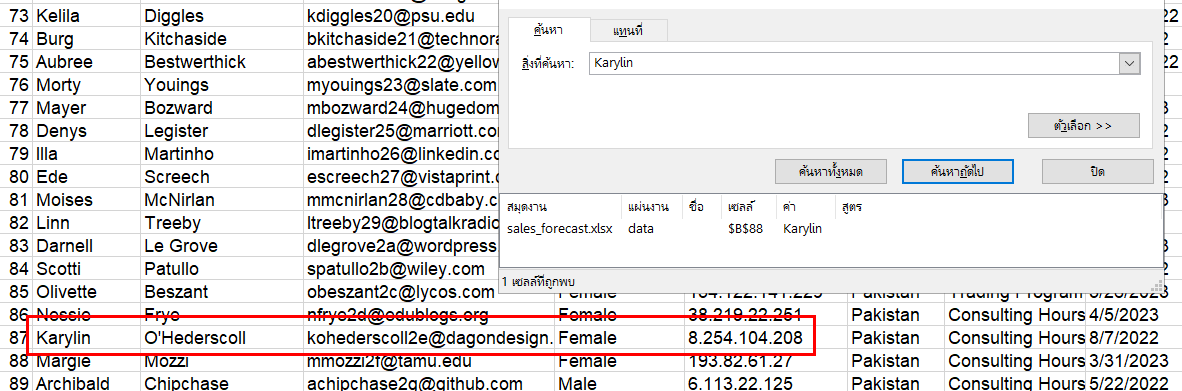Select IP cell 6.113.22.125
This screenshot has height=391, width=1182.
766,383
